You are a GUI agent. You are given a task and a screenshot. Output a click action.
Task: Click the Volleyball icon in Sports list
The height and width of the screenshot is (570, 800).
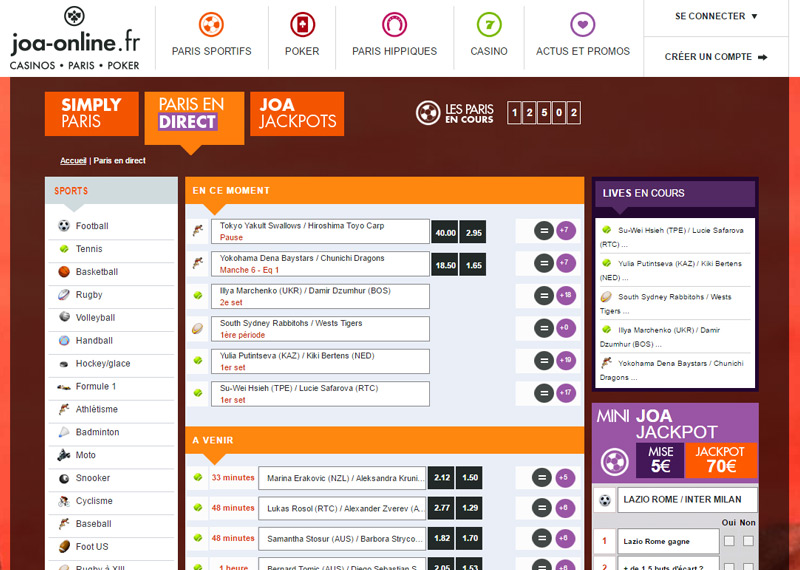pyautogui.click(x=64, y=317)
